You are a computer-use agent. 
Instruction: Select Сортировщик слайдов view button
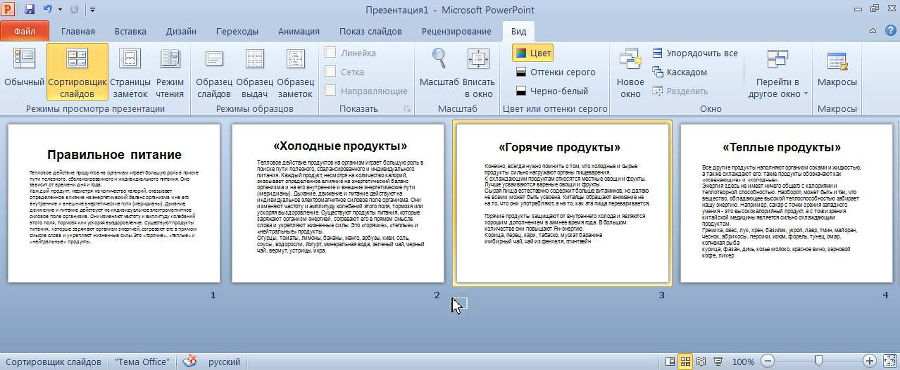coord(77,72)
